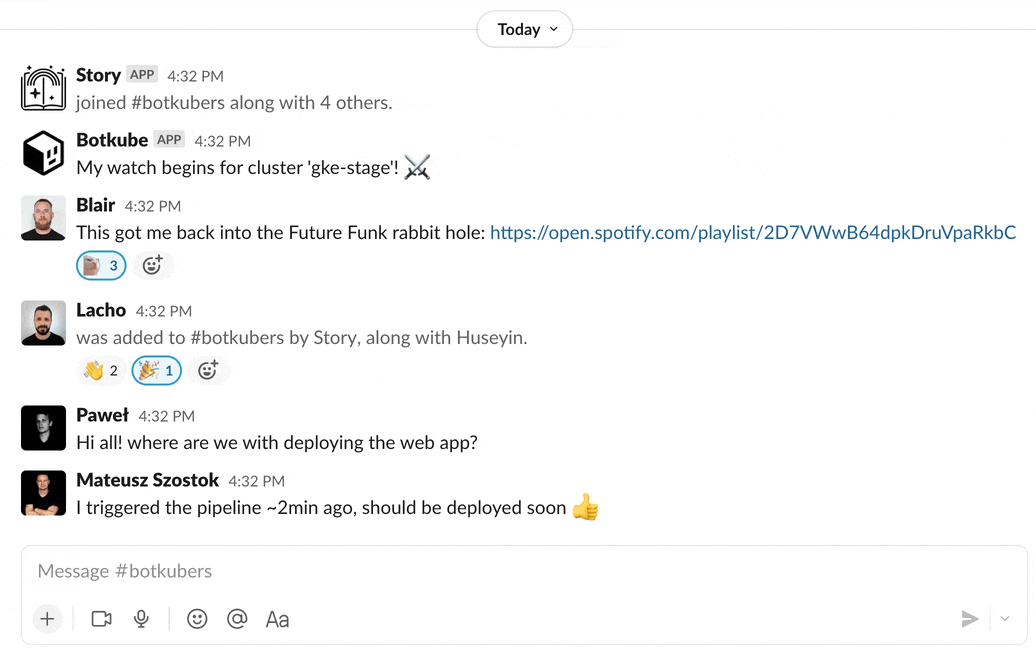Screen dimensions: 1036x658
Task: Open the Spotify playlist link
Action: point(752,232)
